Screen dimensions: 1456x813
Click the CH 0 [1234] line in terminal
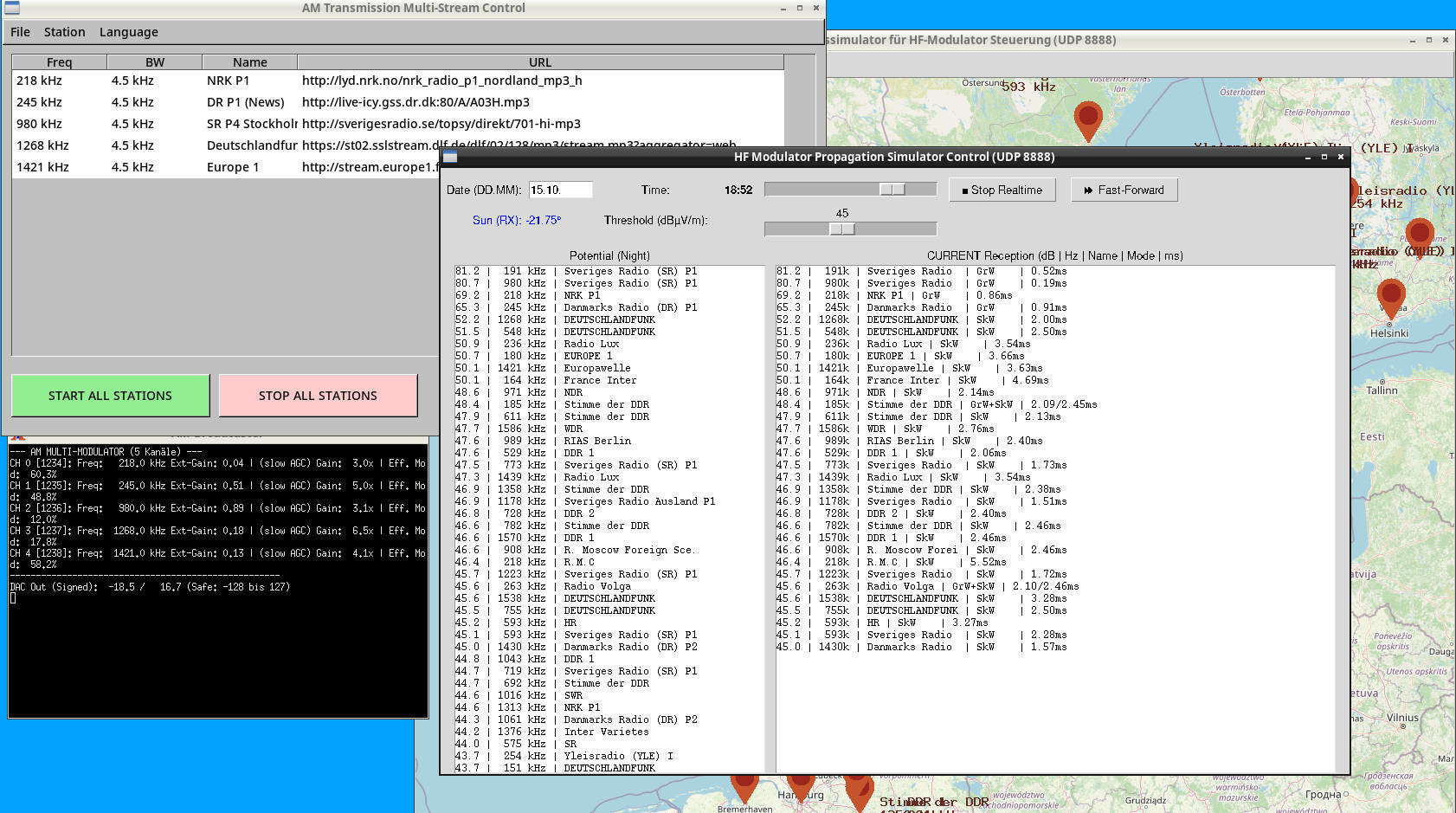tap(217, 463)
